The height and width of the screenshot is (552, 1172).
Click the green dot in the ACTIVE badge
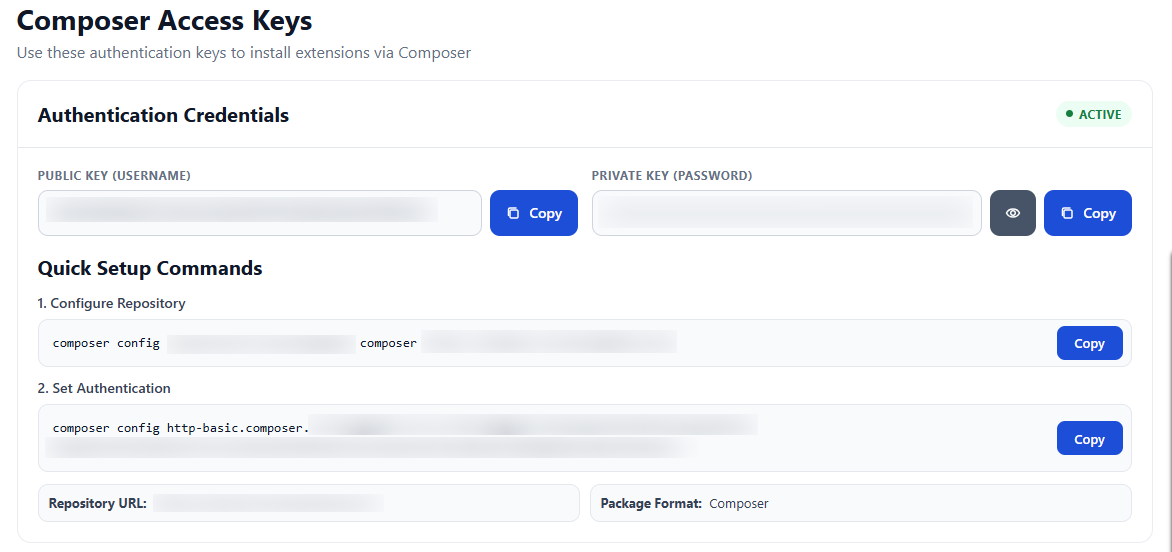(1069, 115)
